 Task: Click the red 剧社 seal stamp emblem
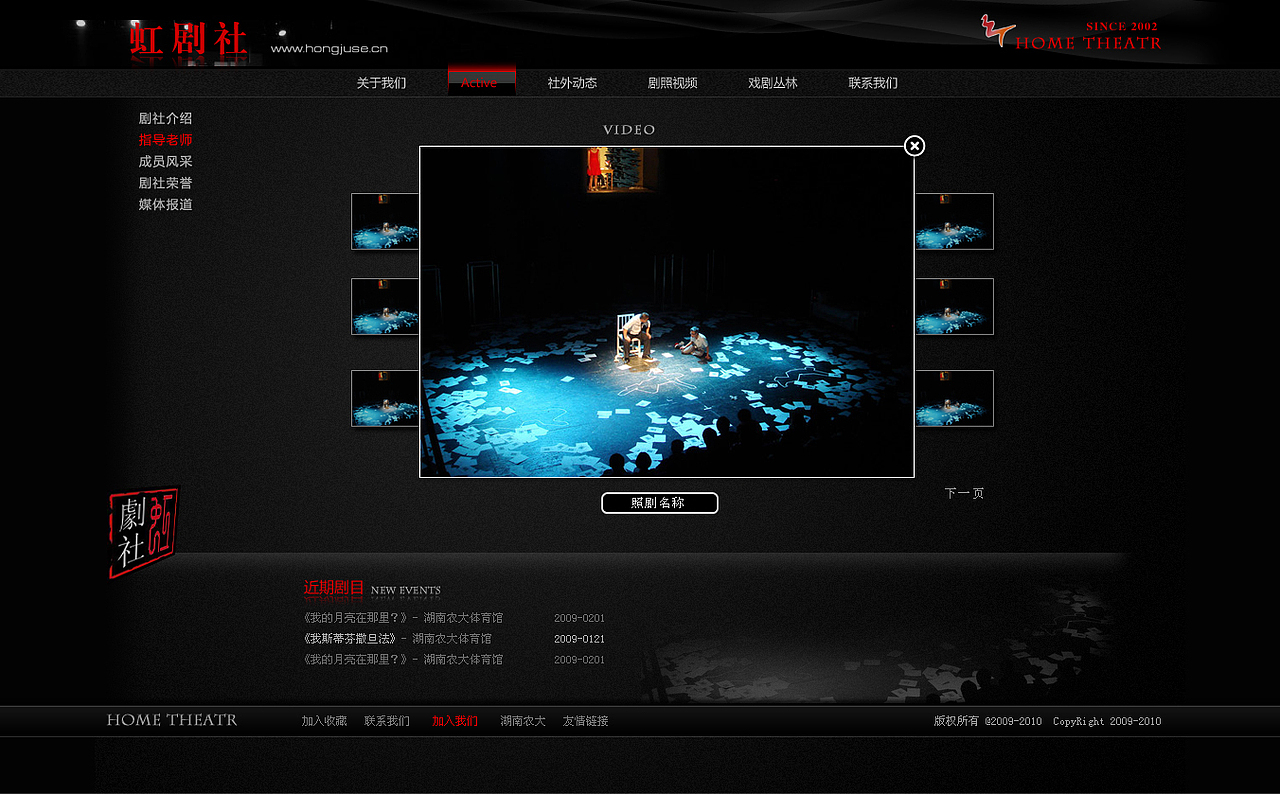[x=144, y=533]
